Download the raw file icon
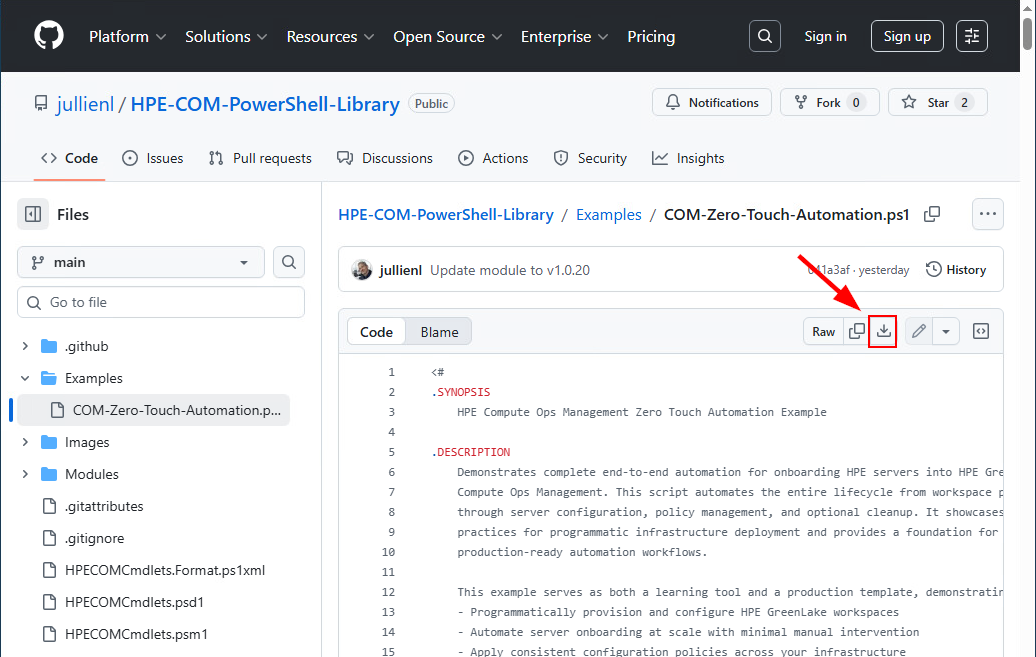 pos(883,332)
